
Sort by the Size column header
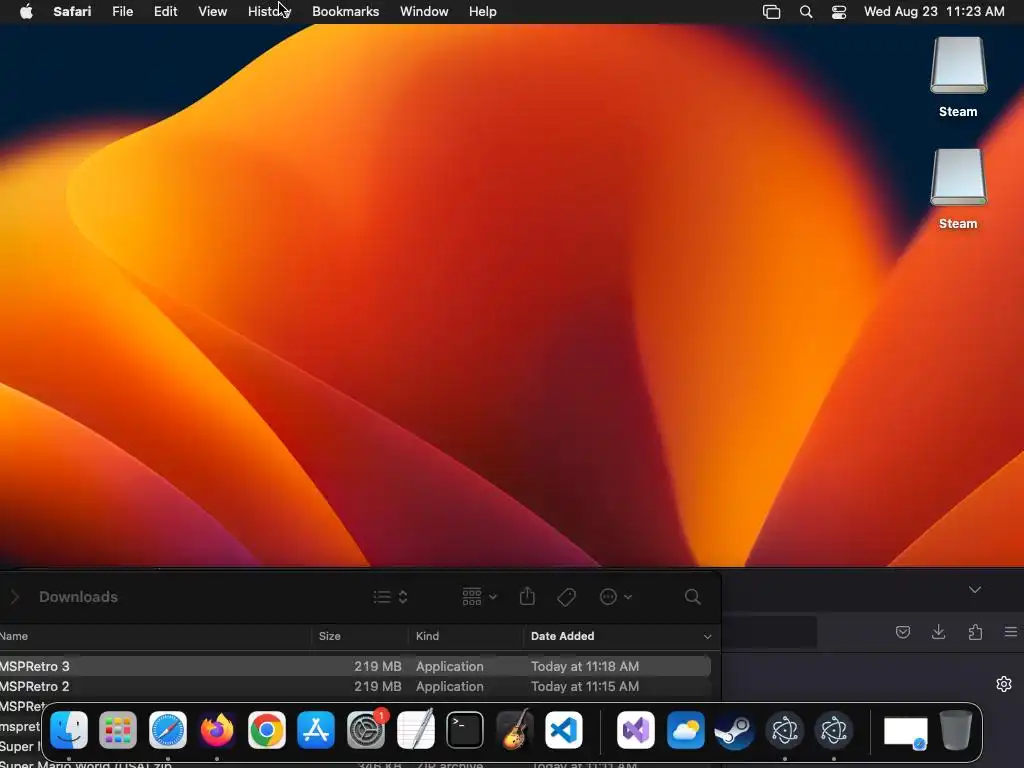pyautogui.click(x=329, y=636)
